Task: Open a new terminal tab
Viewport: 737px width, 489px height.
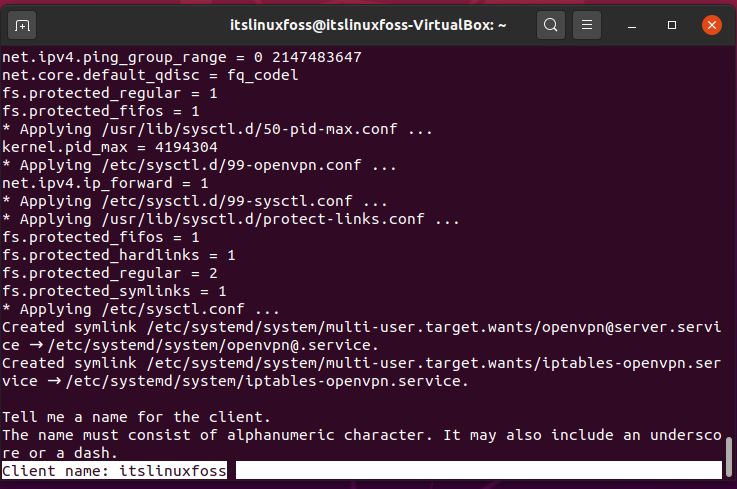Action: (x=22, y=25)
